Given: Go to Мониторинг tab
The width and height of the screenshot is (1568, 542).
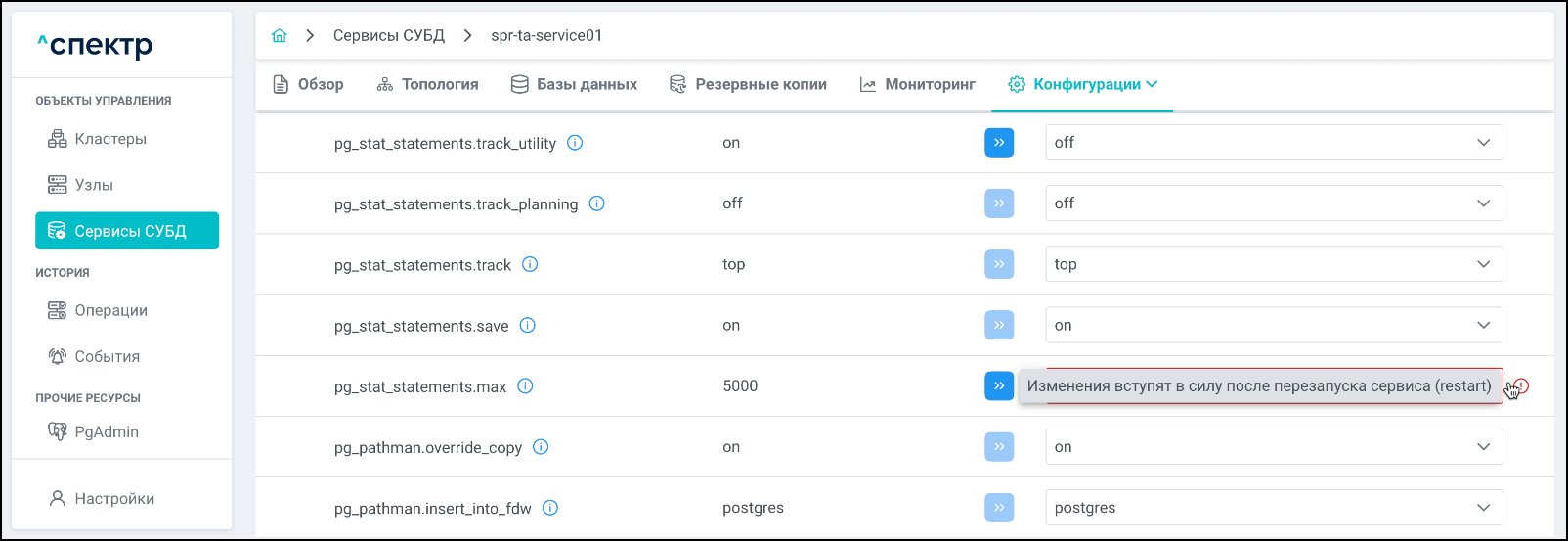Looking at the screenshot, I should pyautogui.click(x=917, y=84).
